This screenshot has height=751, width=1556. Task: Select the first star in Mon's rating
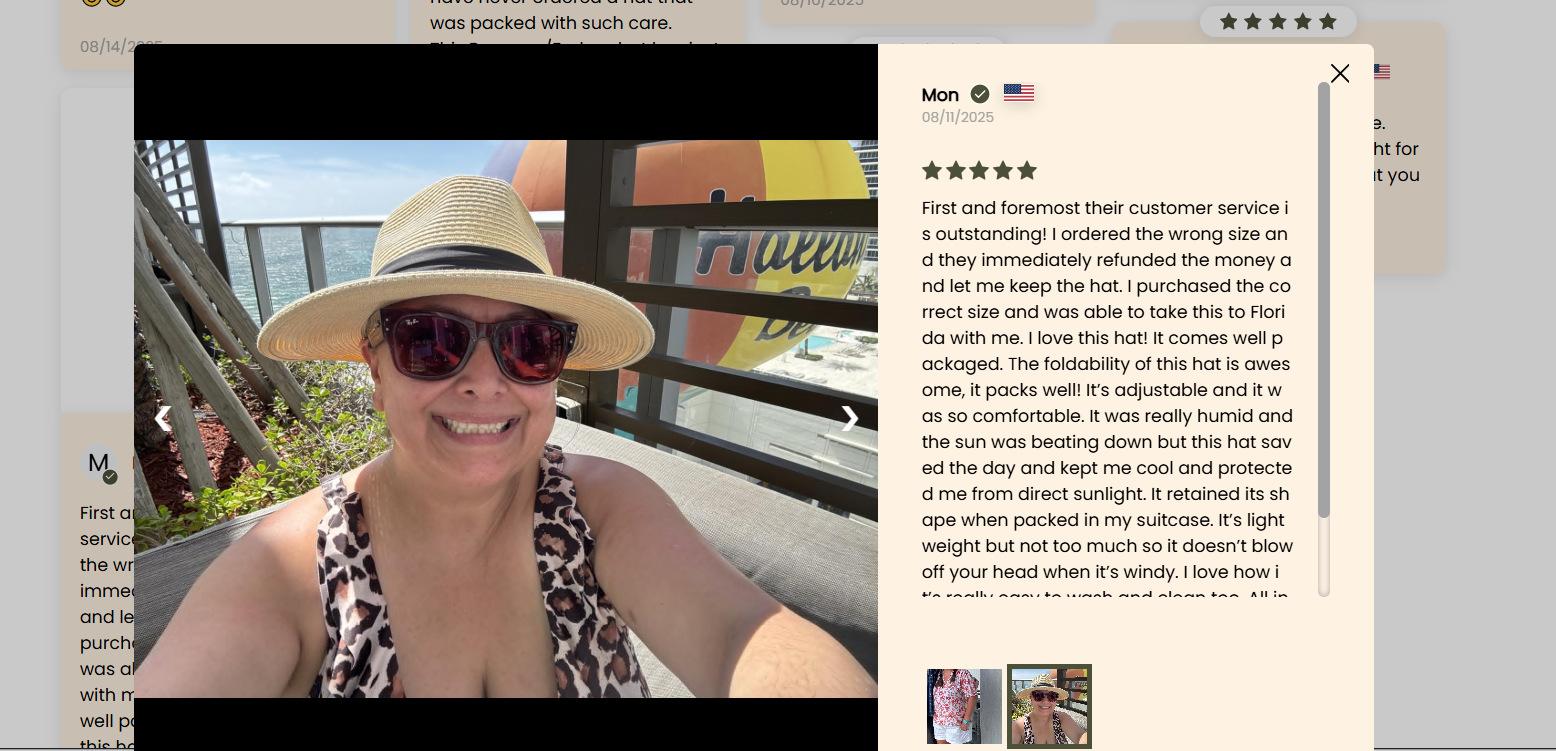coord(932,170)
